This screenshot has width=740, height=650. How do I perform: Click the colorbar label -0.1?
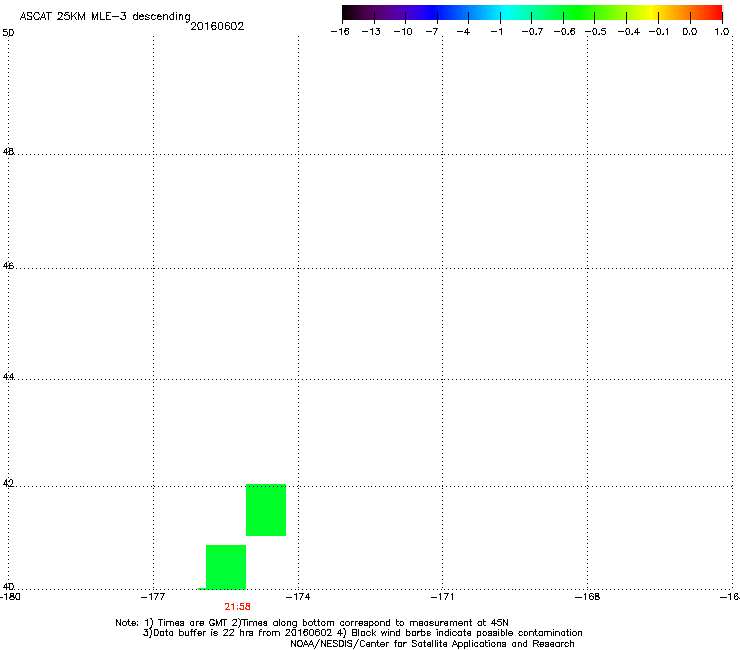659,32
